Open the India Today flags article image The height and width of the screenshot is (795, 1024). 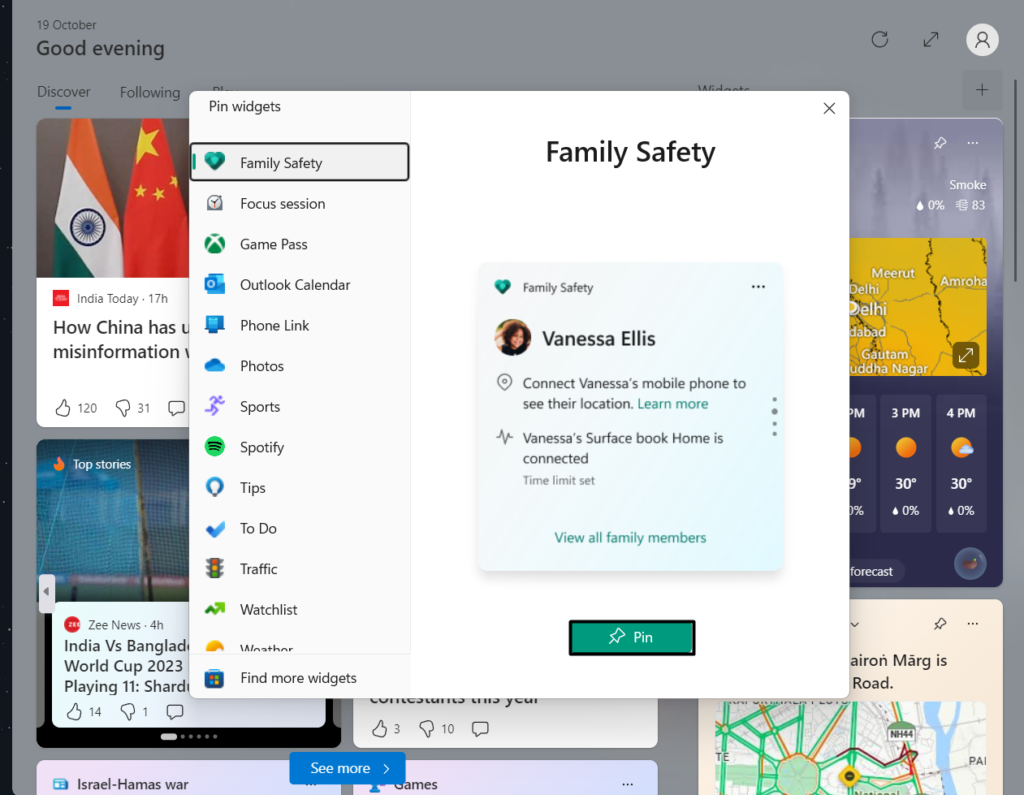coord(113,198)
